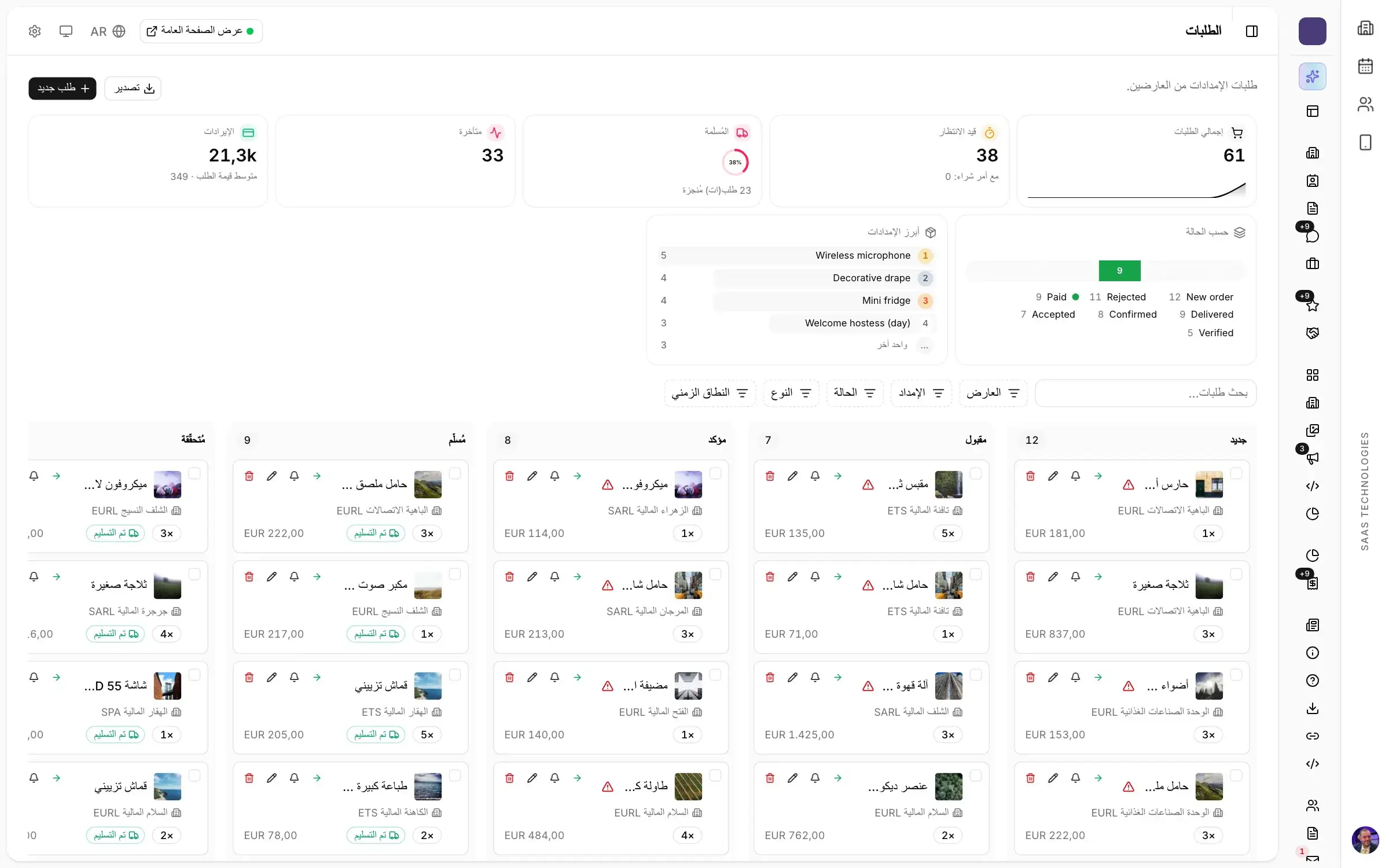Select checkbox on EUR 114,00 card
Screen dimensions: 1389x868
pos(715,473)
